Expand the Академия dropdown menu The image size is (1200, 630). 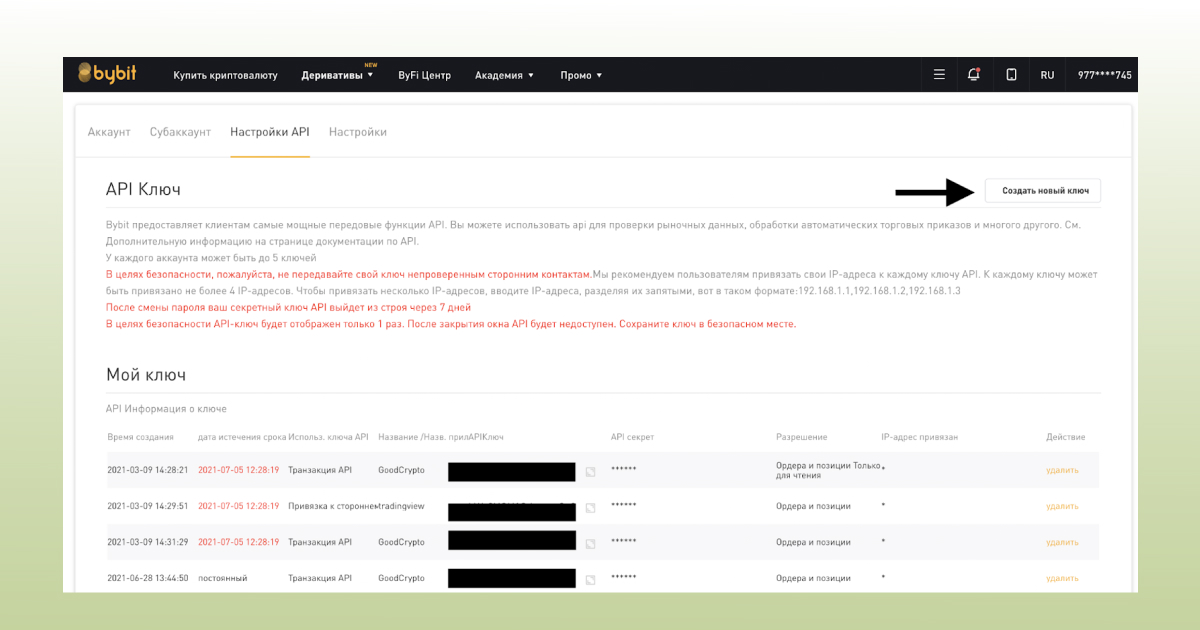pos(504,76)
